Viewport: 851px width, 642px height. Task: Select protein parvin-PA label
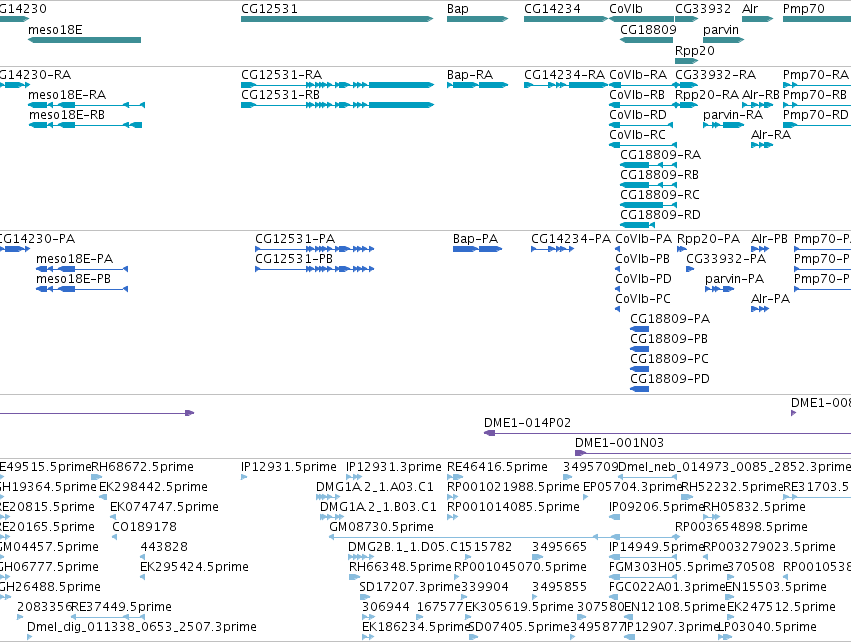click(x=734, y=279)
